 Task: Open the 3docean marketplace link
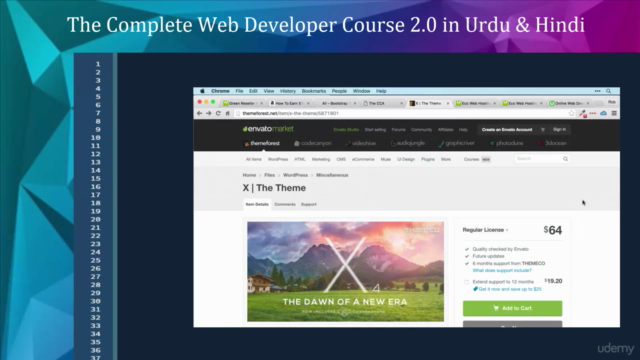pos(552,143)
